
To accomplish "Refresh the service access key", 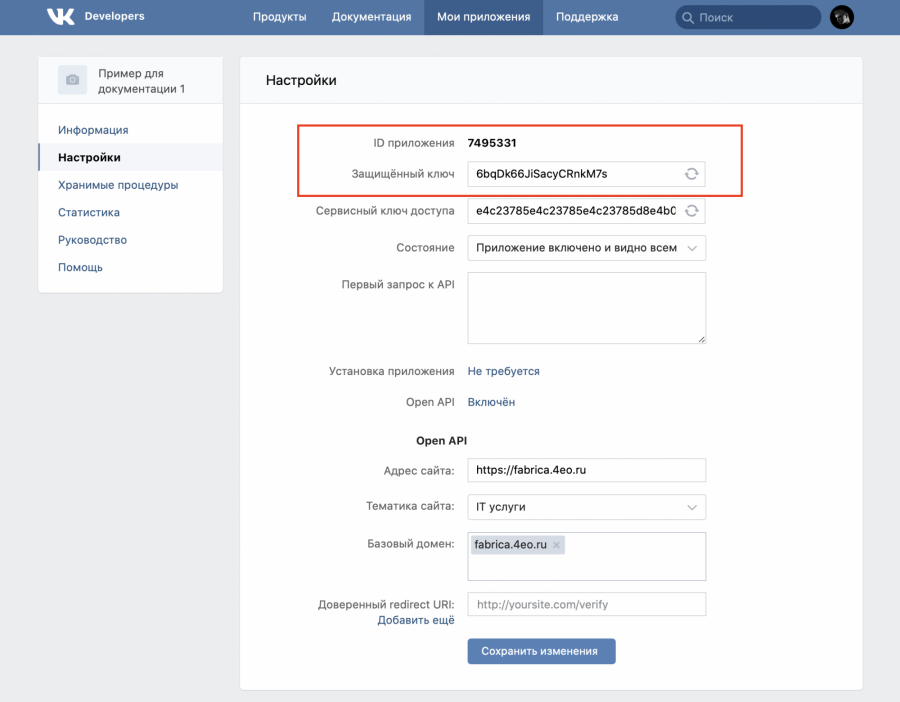I will pos(691,211).
